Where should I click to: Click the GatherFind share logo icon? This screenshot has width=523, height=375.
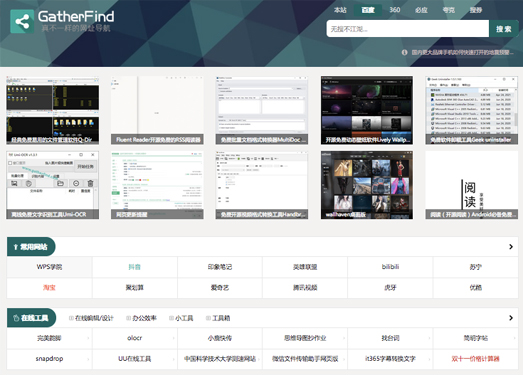pos(22,22)
